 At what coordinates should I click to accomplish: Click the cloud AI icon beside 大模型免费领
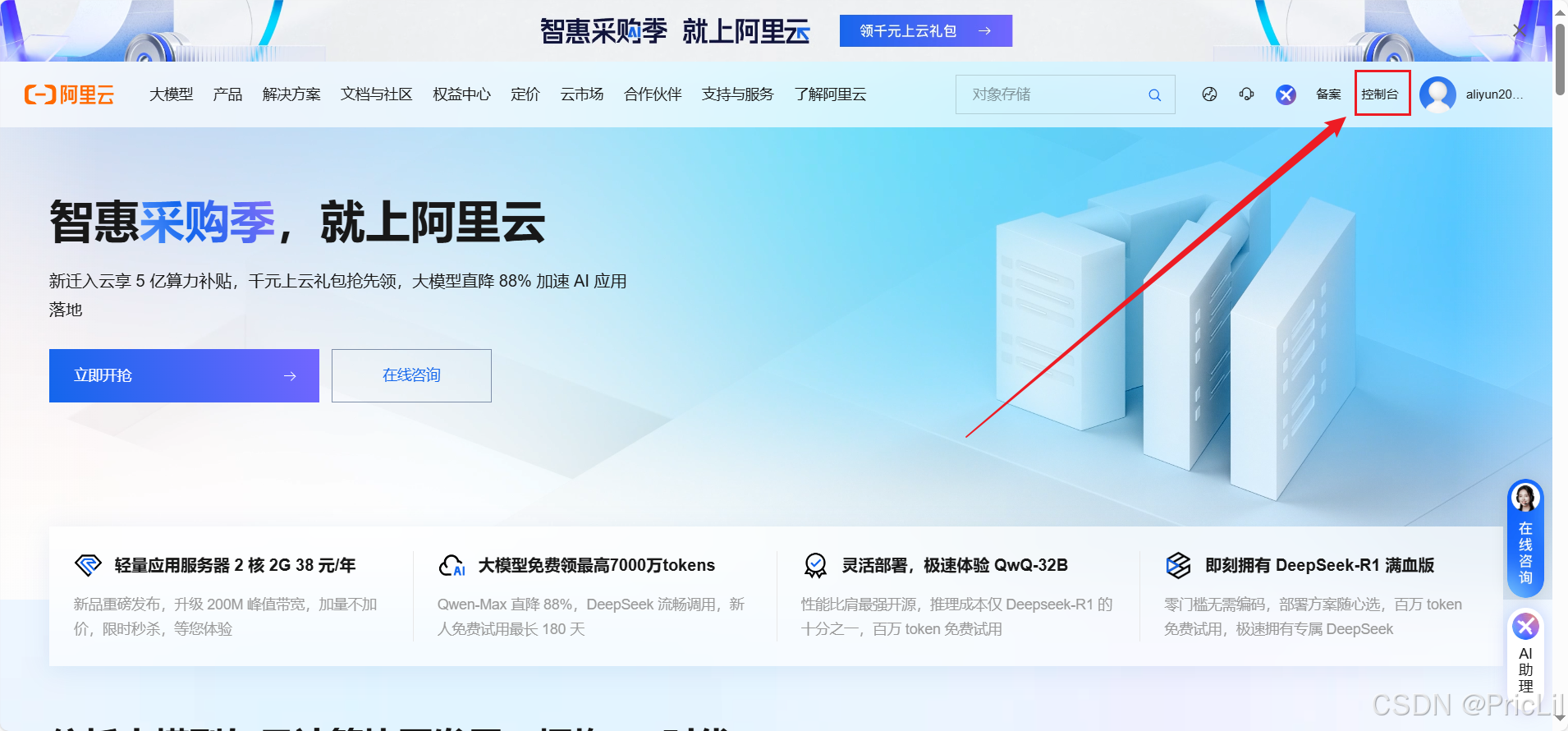pos(452,565)
